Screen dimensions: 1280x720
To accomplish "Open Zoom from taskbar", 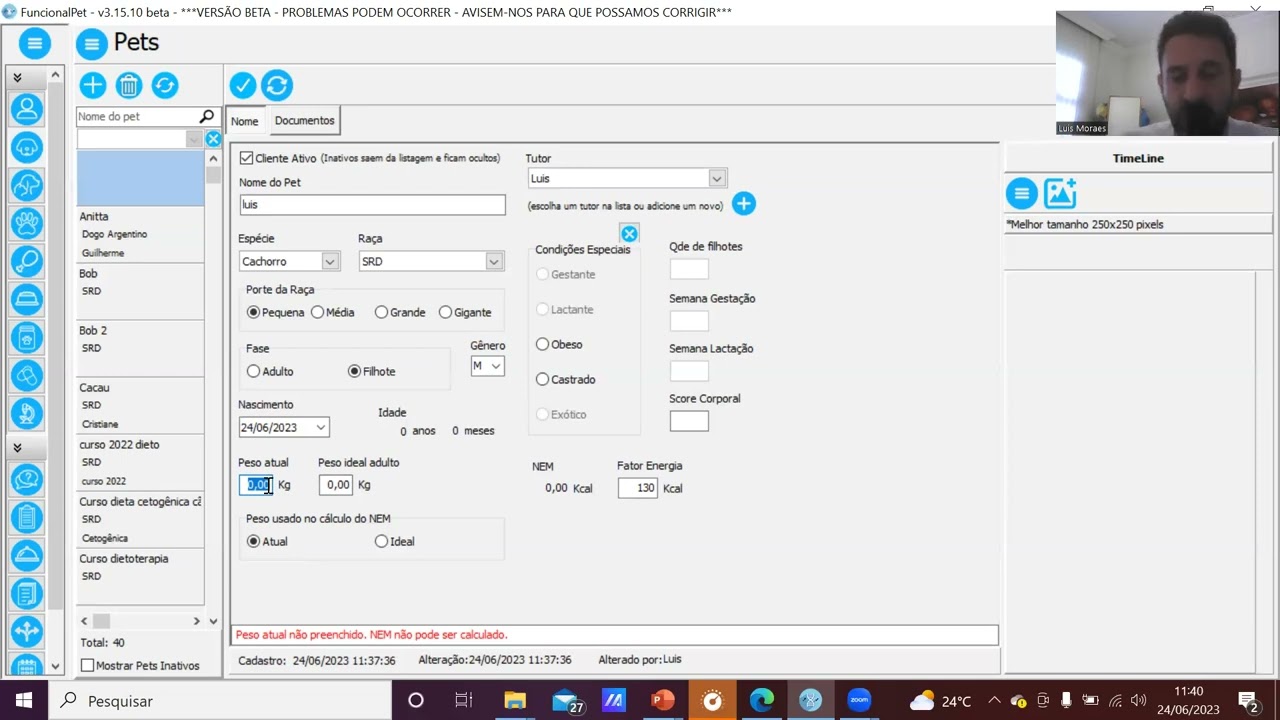I will tap(859, 700).
